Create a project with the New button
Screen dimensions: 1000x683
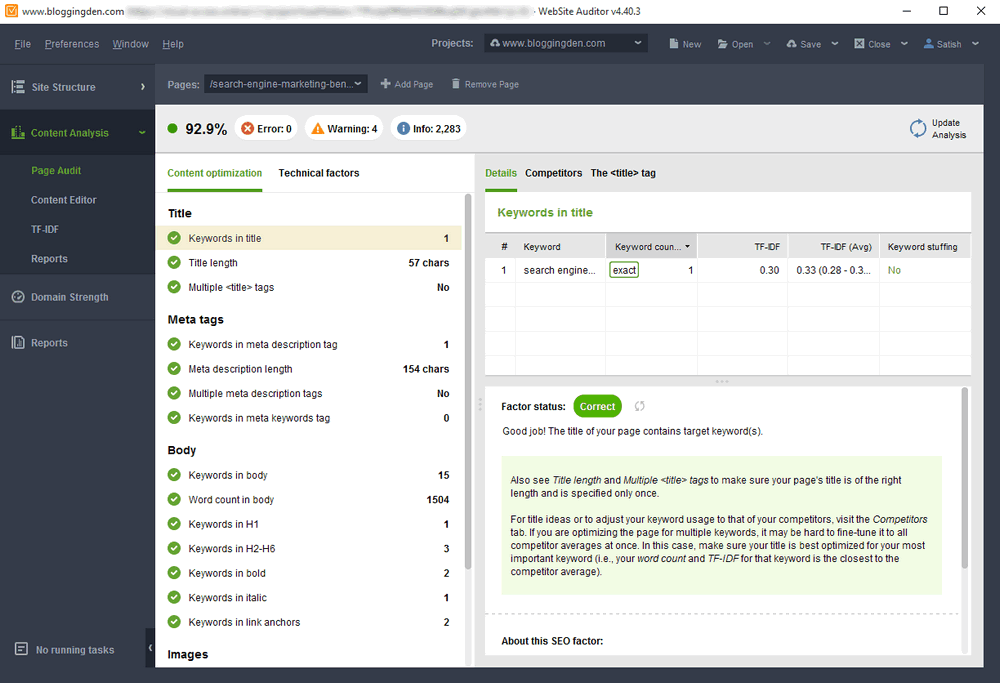tap(684, 43)
